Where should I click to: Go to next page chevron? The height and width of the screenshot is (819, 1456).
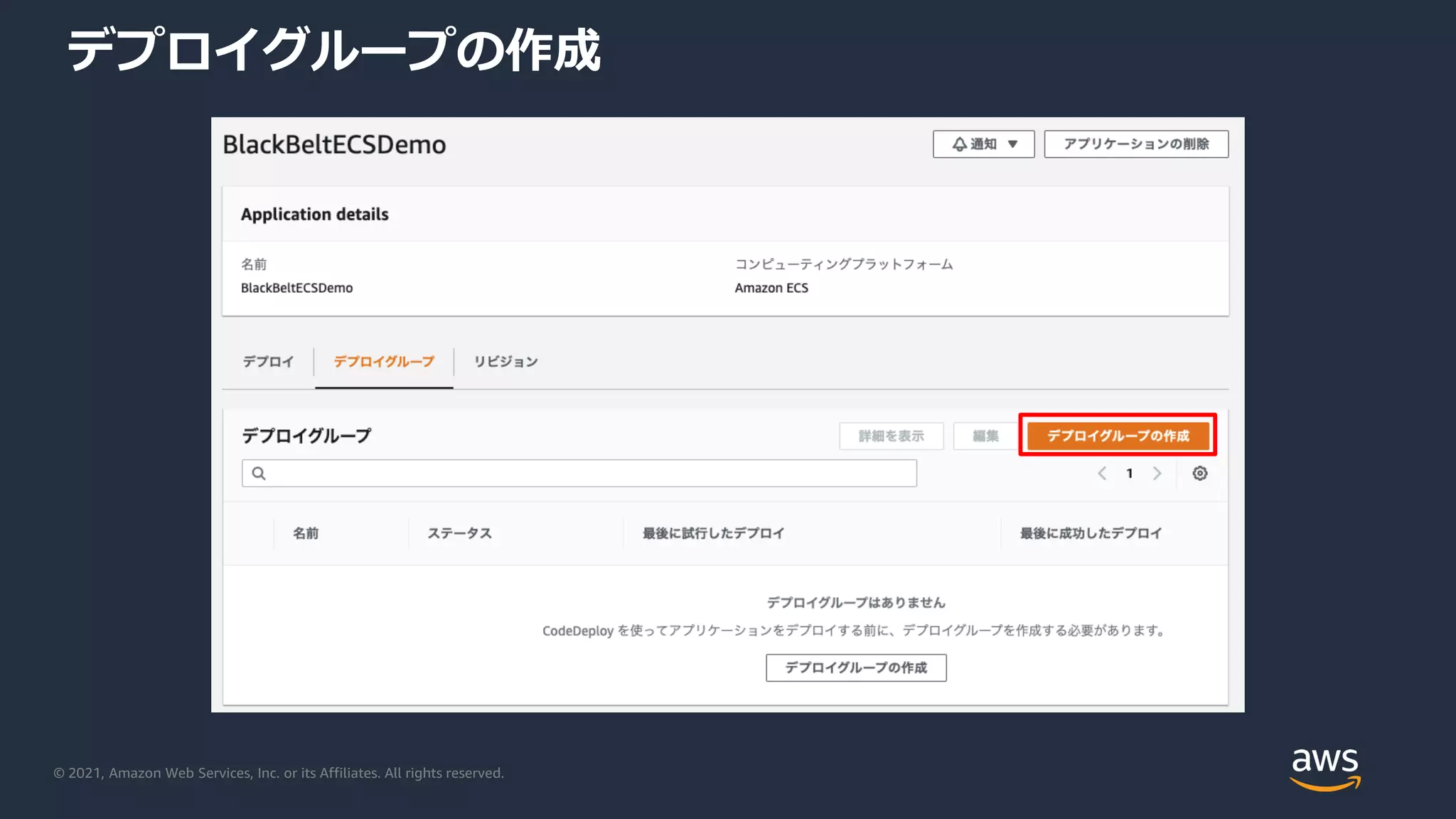pyautogui.click(x=1157, y=473)
